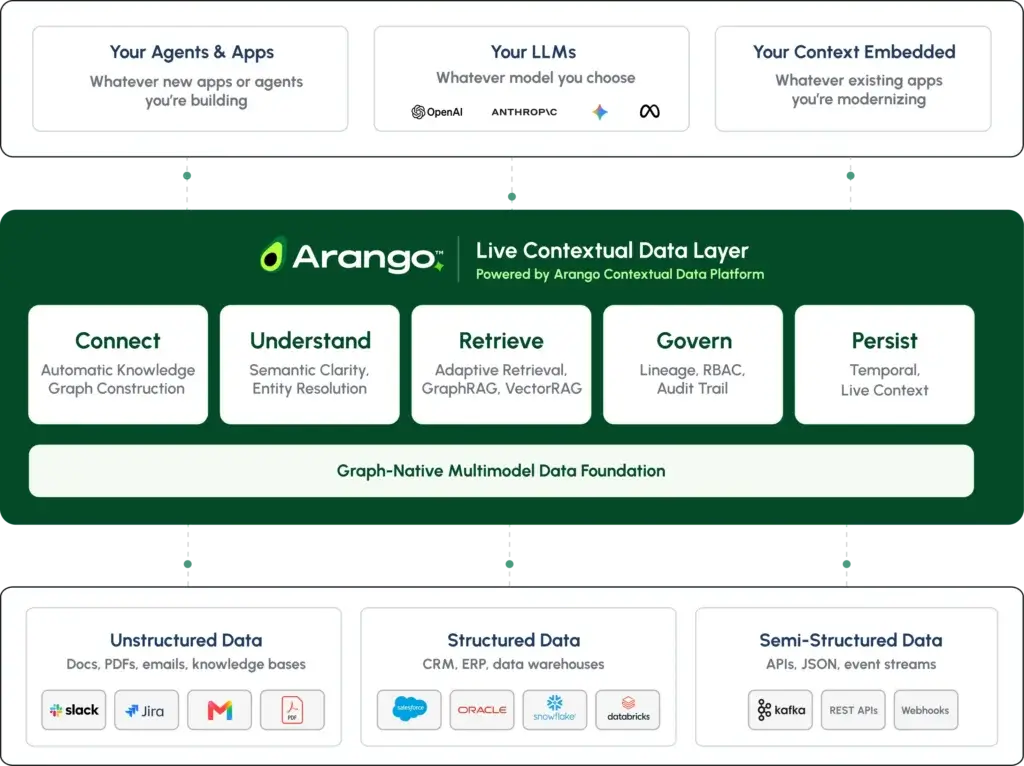Image resolution: width=1024 pixels, height=766 pixels.
Task: Click 'Docs, PDFs, emails, knowledge bases' text
Action: (x=186, y=664)
